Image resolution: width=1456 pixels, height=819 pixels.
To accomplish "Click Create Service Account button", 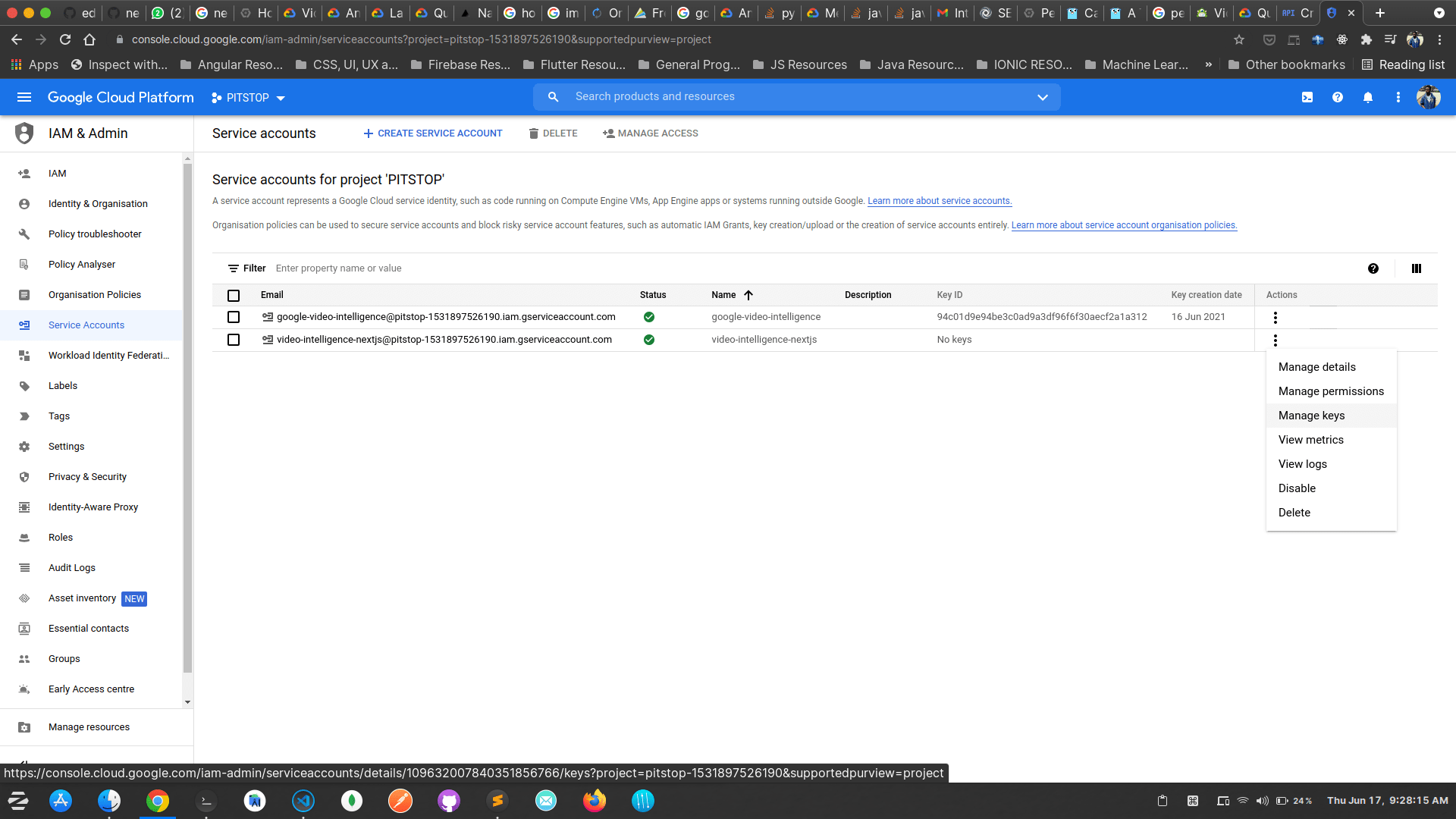I will [432, 133].
